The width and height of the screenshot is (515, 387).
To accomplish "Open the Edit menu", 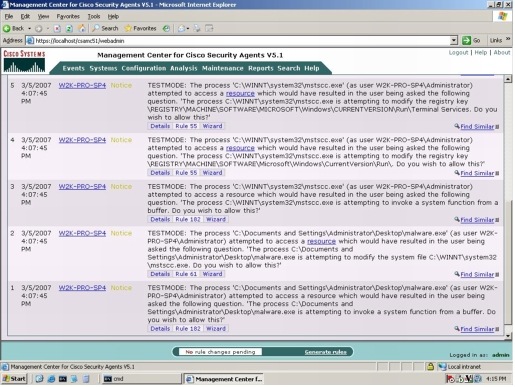I will click(25, 16).
